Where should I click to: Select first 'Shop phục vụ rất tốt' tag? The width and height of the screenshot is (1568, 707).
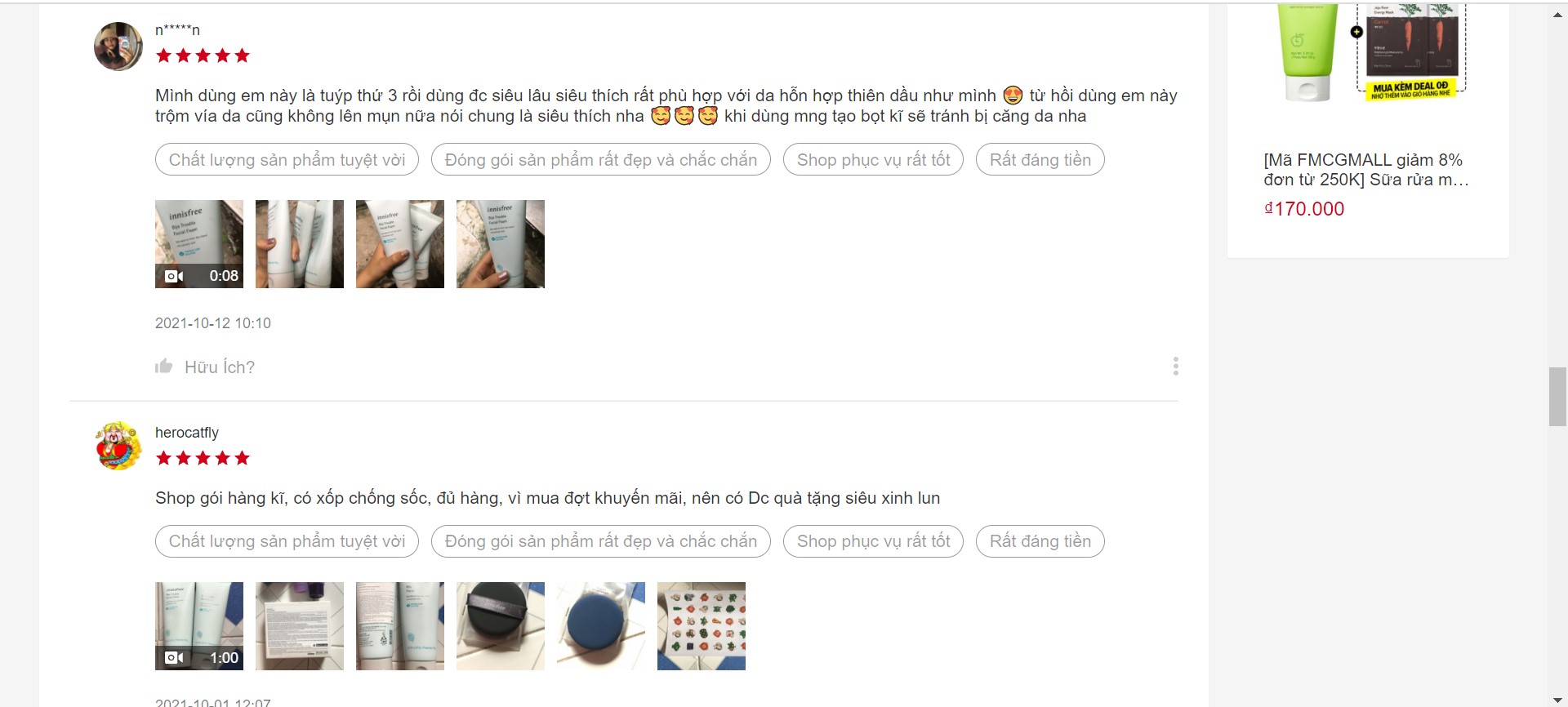(873, 159)
